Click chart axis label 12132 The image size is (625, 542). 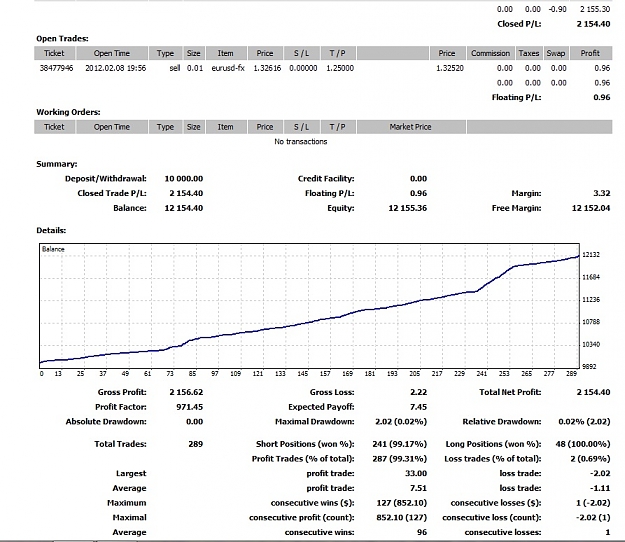tap(591, 255)
